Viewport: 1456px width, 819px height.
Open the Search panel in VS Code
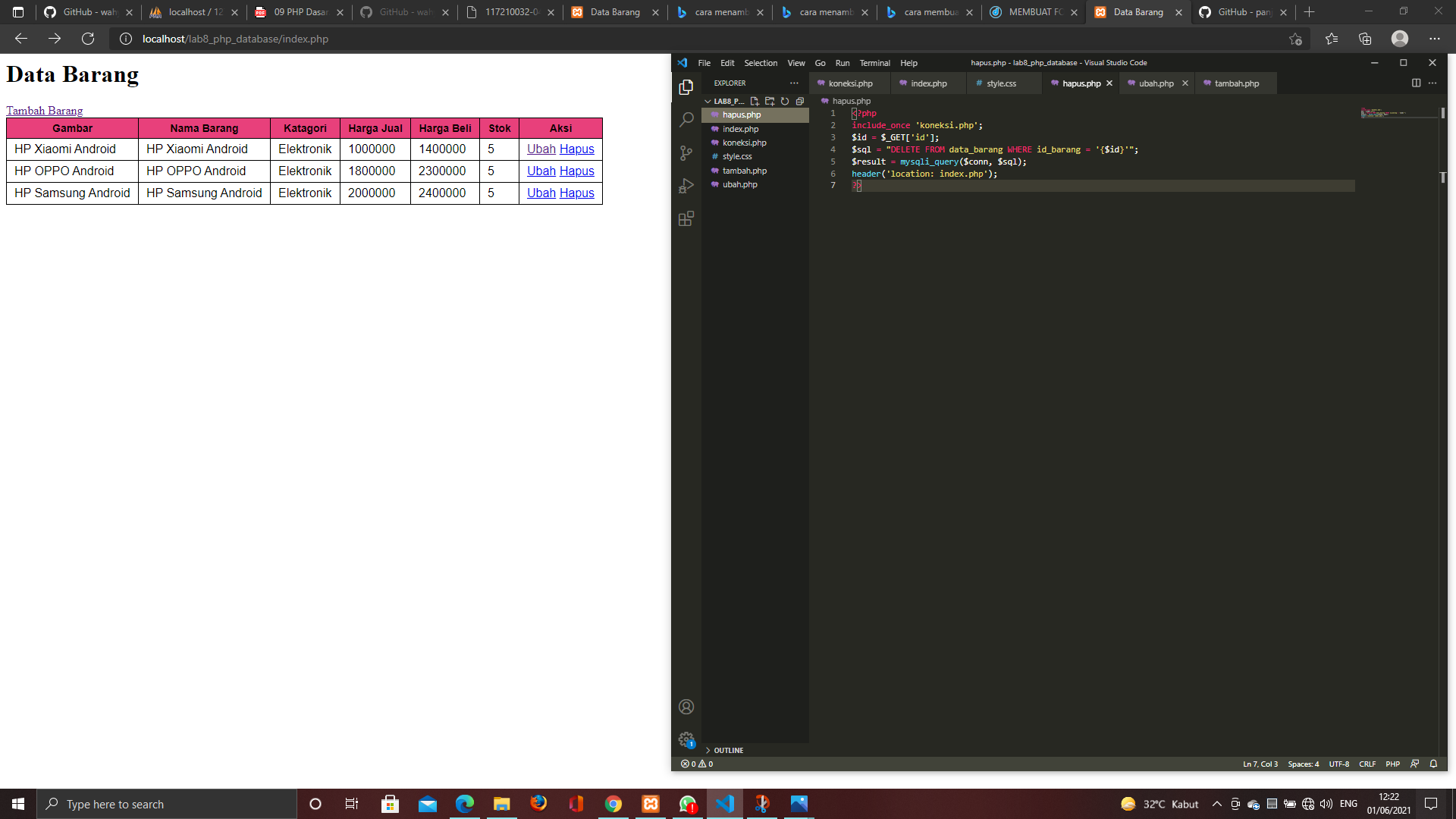(x=686, y=119)
